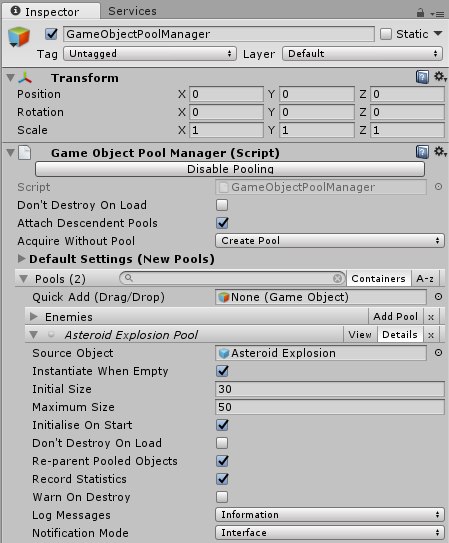
Task: Collapse the Pools (2) foldout
Action: pos(24,279)
